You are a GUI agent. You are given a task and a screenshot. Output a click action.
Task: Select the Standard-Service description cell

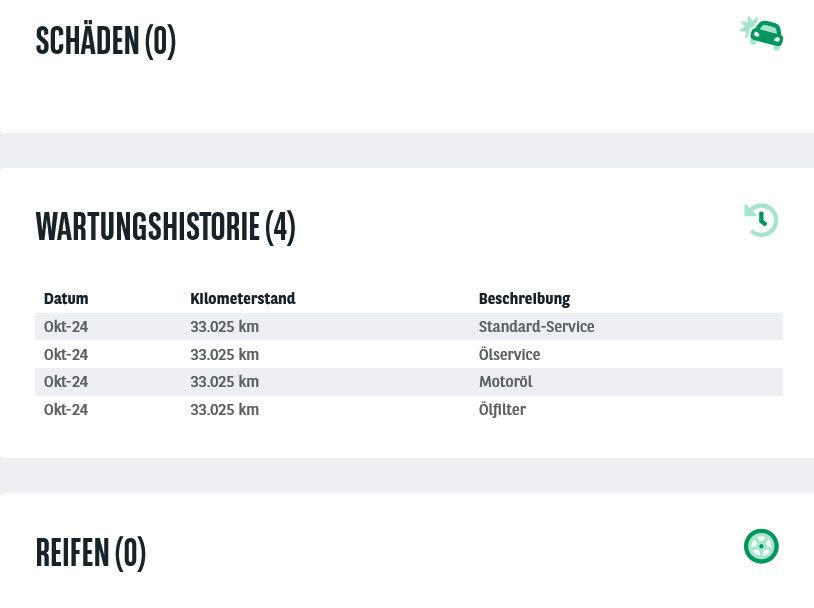pyautogui.click(x=536, y=327)
